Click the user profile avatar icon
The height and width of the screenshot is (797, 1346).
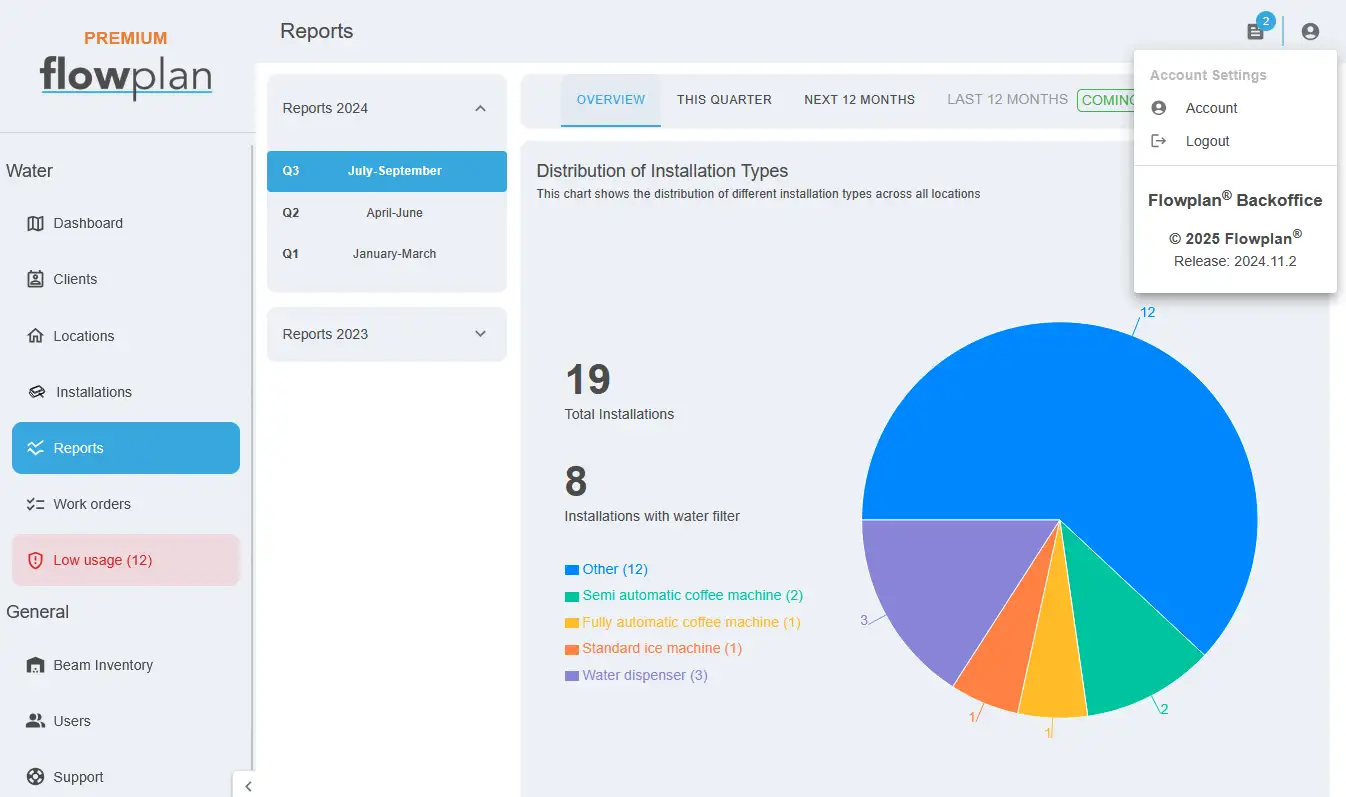point(1310,32)
